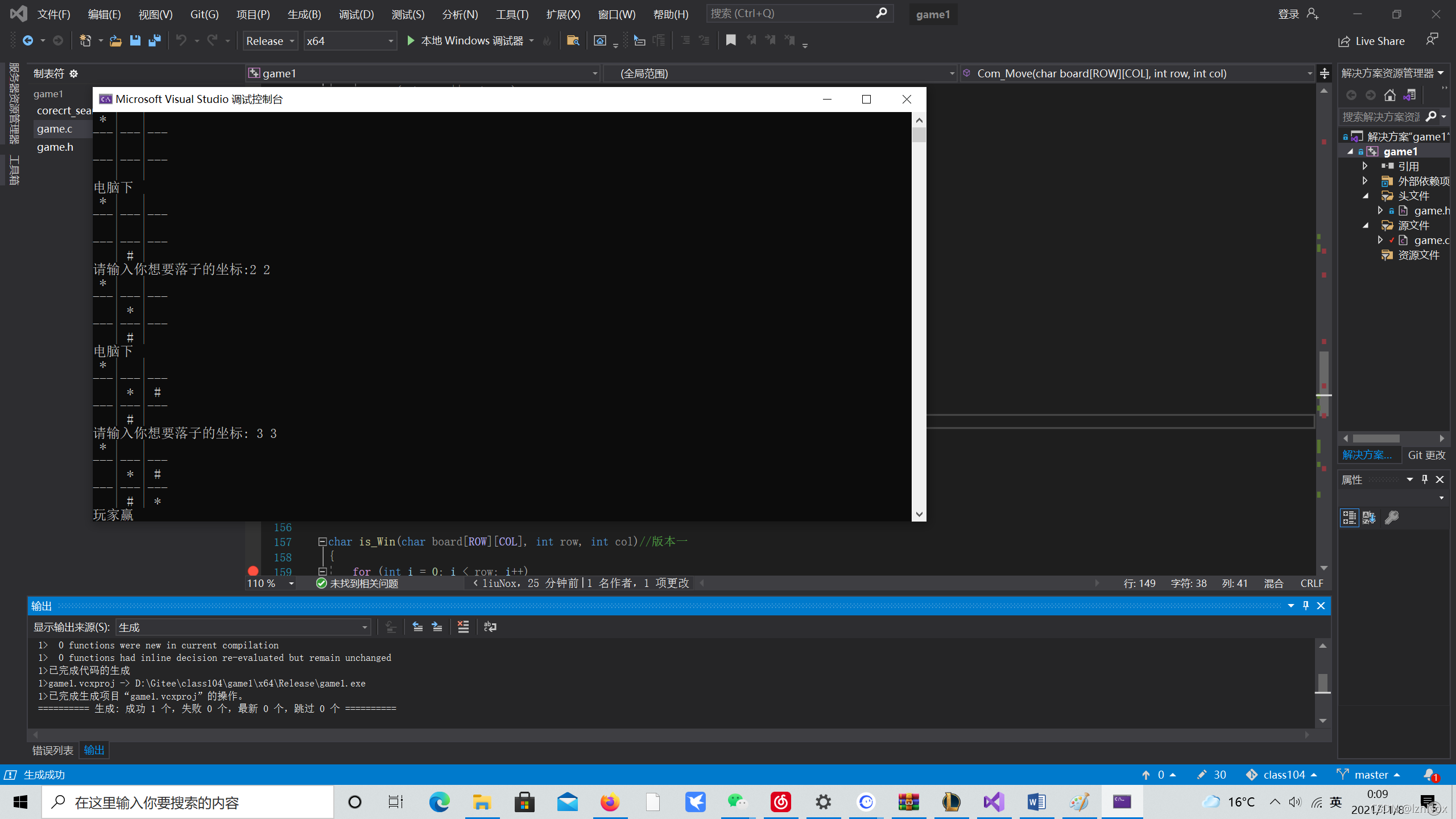Open the Release configuration dropdown
Screen dimensions: 1456x819
(270, 41)
